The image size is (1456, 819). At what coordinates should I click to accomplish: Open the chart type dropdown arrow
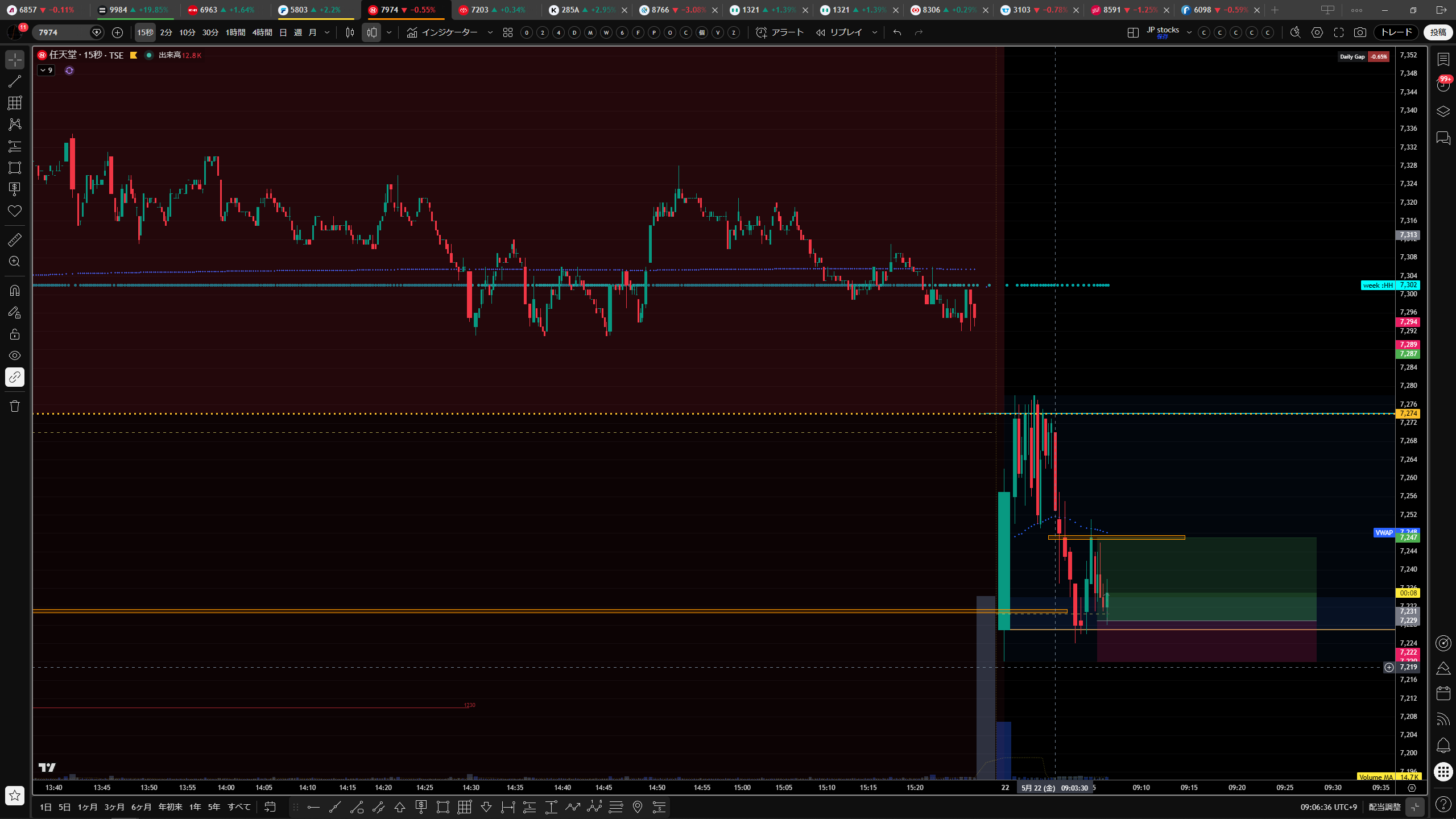(x=389, y=32)
